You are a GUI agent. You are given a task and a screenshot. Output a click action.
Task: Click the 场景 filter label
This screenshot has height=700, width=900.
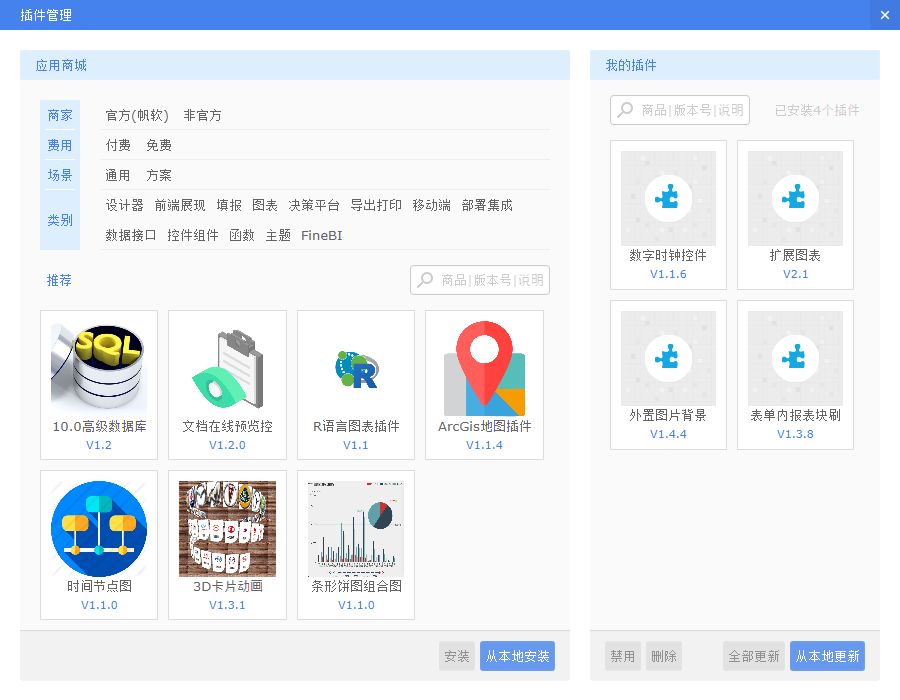click(x=60, y=175)
